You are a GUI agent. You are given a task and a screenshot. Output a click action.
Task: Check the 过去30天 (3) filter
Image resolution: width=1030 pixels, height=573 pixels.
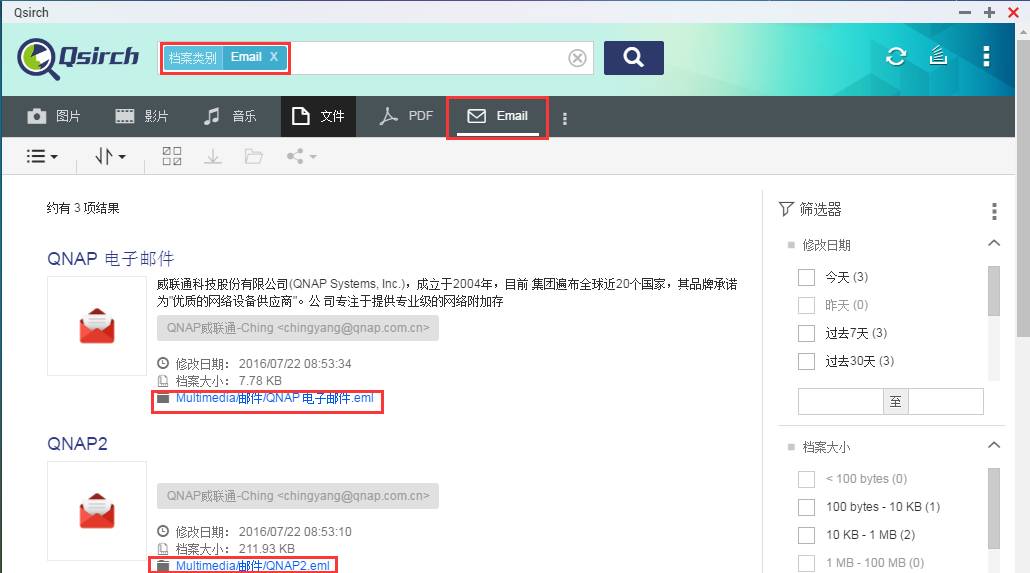(x=806, y=361)
